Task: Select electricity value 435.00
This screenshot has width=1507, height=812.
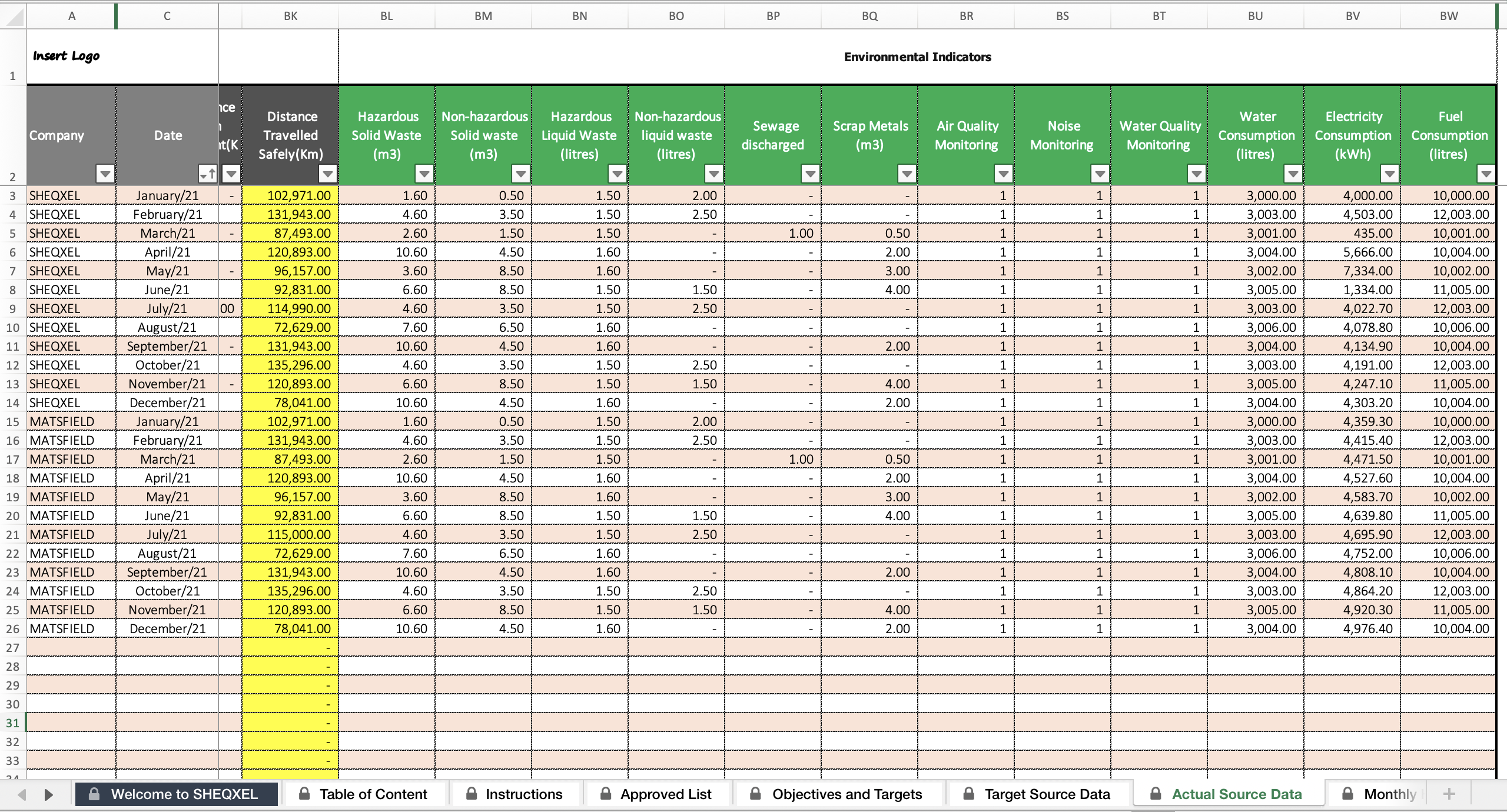Action: click(1352, 233)
